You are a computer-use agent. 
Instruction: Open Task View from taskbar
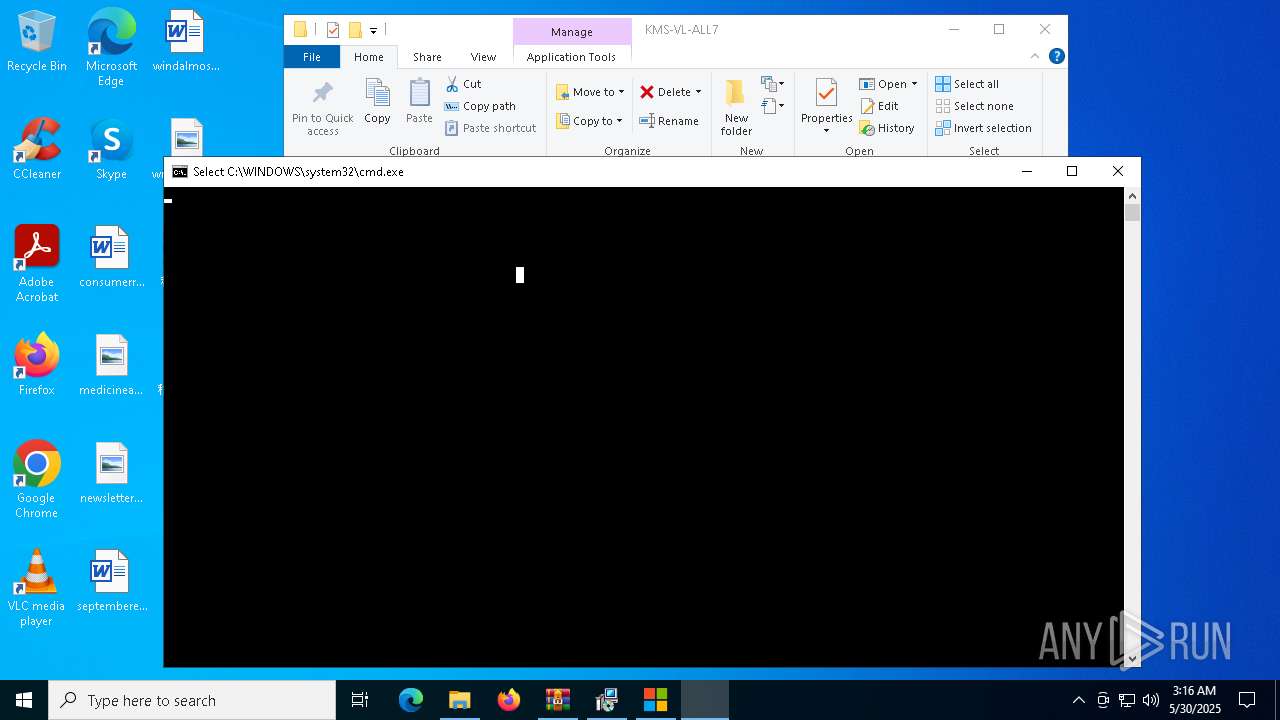[360, 700]
